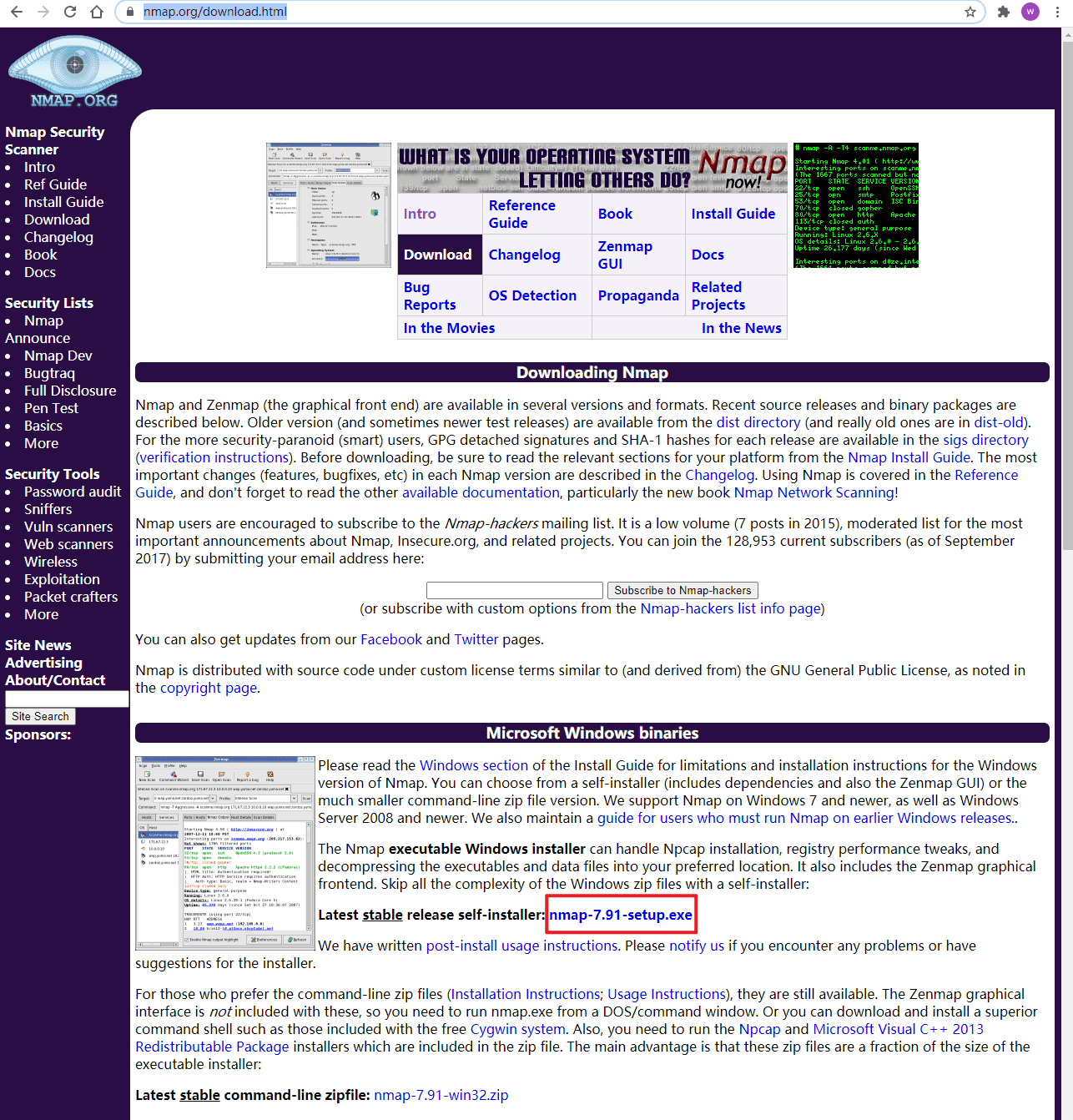Open the Chrome extensions puzzle icon
The image size is (1073, 1120).
click(x=1004, y=12)
